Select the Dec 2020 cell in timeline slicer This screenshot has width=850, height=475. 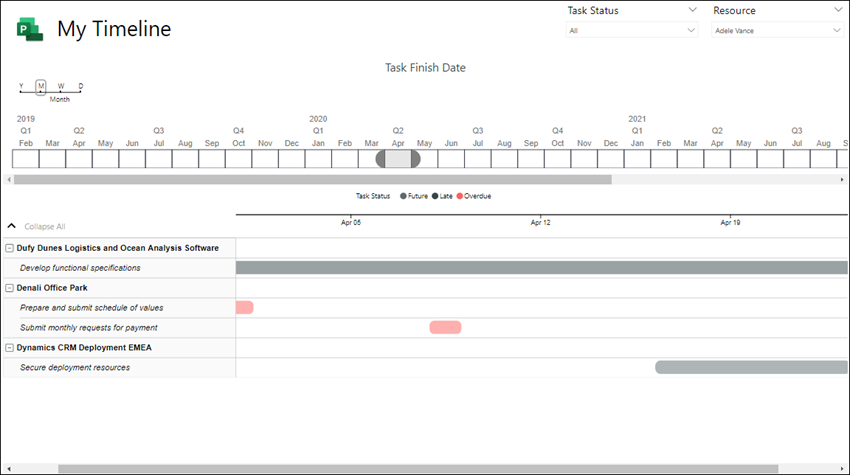pos(610,159)
